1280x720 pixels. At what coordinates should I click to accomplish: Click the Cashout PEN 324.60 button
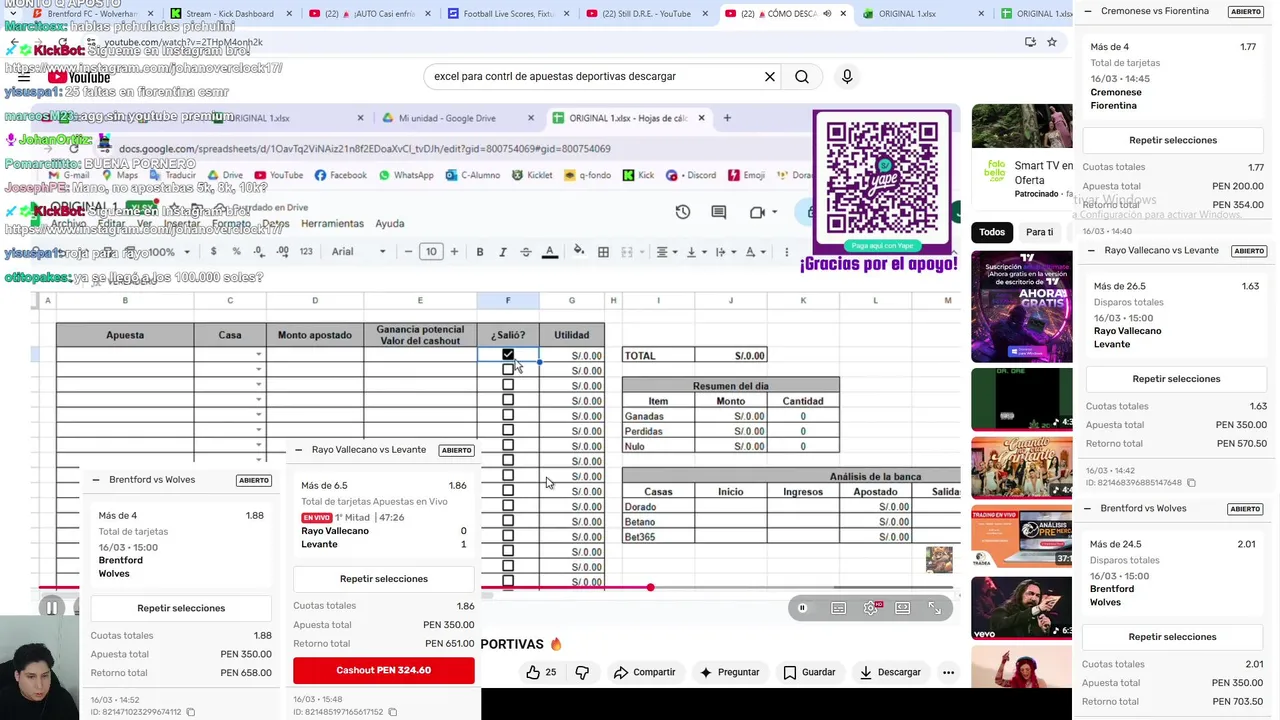tap(384, 670)
